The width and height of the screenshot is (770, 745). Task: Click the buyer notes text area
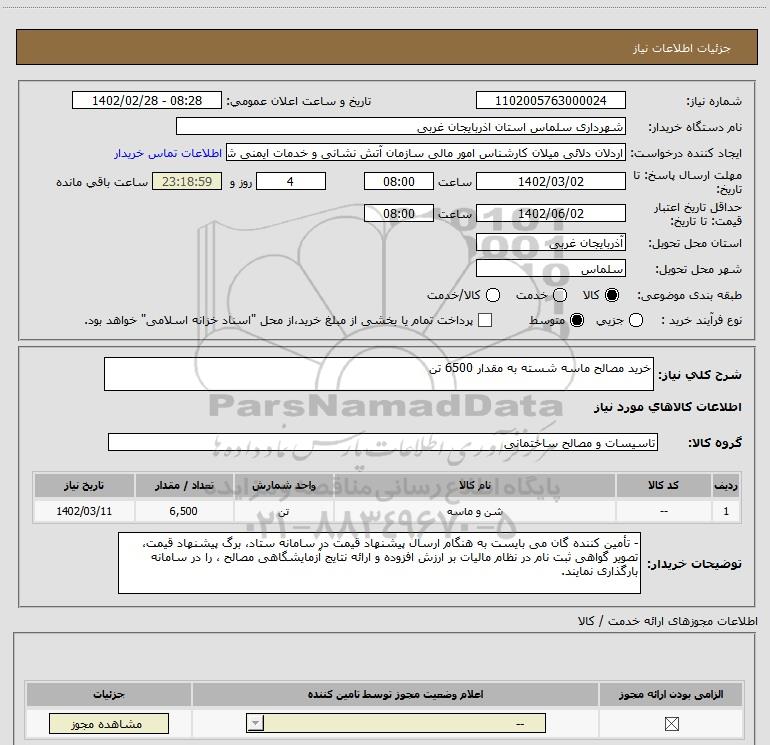[379, 563]
